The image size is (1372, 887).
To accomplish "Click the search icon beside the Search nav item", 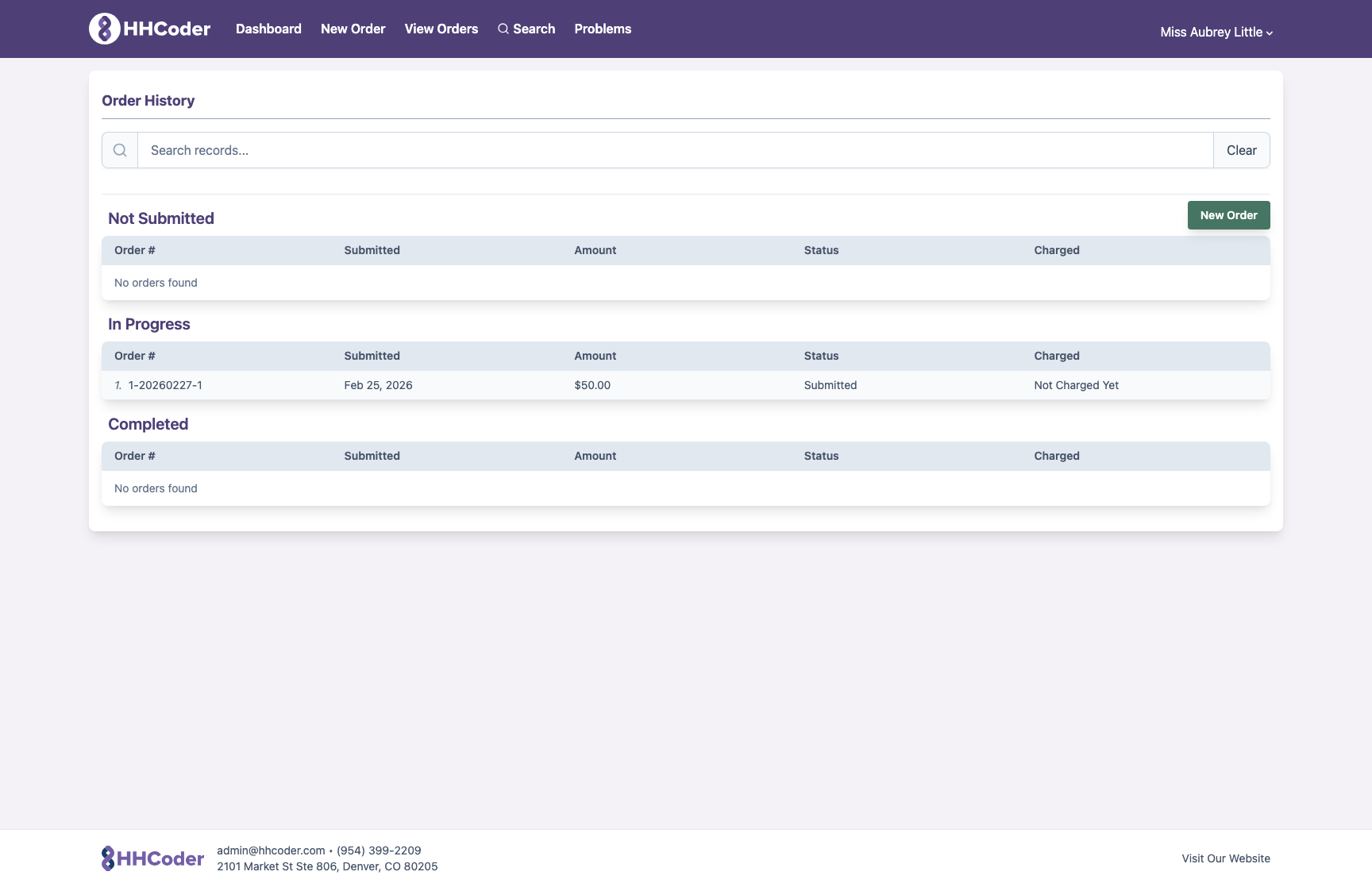I will pos(503,29).
